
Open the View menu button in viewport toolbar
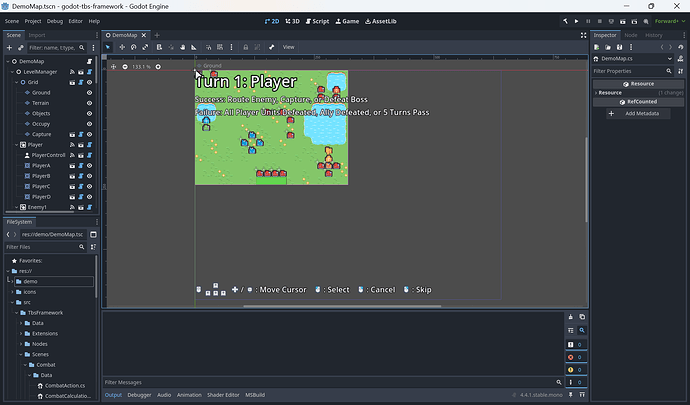(x=288, y=47)
